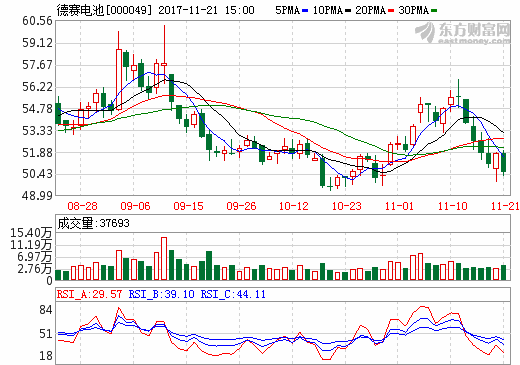Click the price axis label 60.56
Image resolution: width=520 pixels, height=365 pixels.
click(37, 21)
